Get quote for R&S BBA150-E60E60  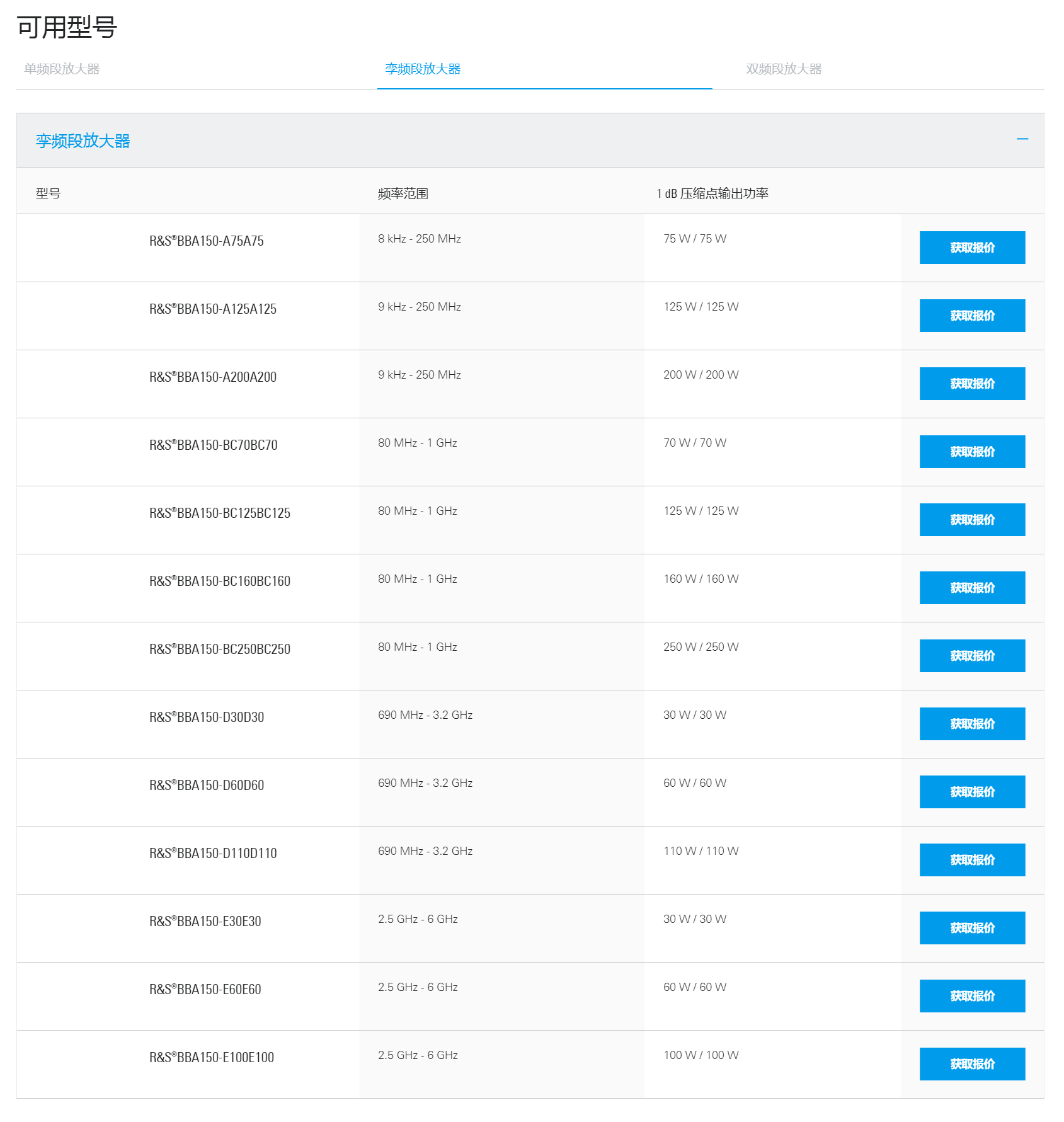point(972,996)
